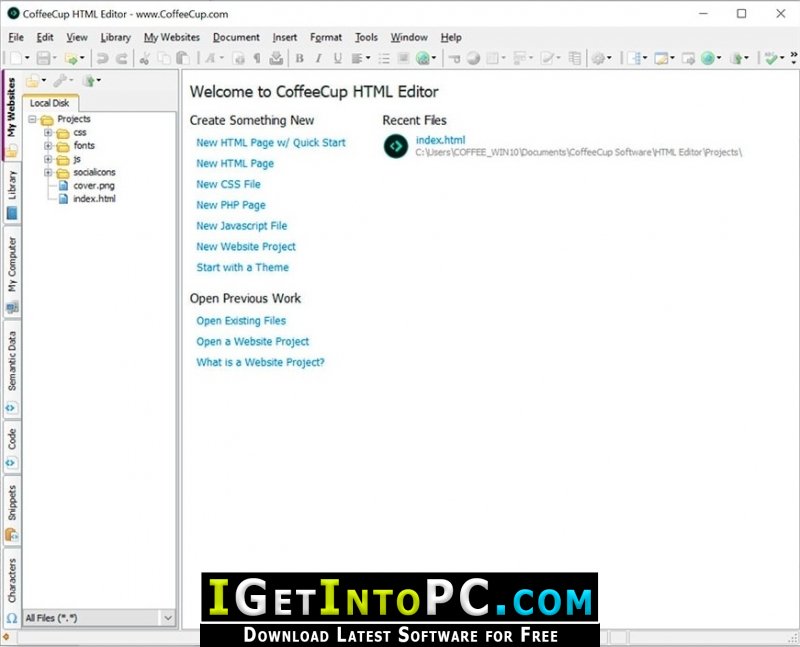Click the upload icon in My Websites panel
Viewport: 800px width, 647px height.
coord(89,81)
